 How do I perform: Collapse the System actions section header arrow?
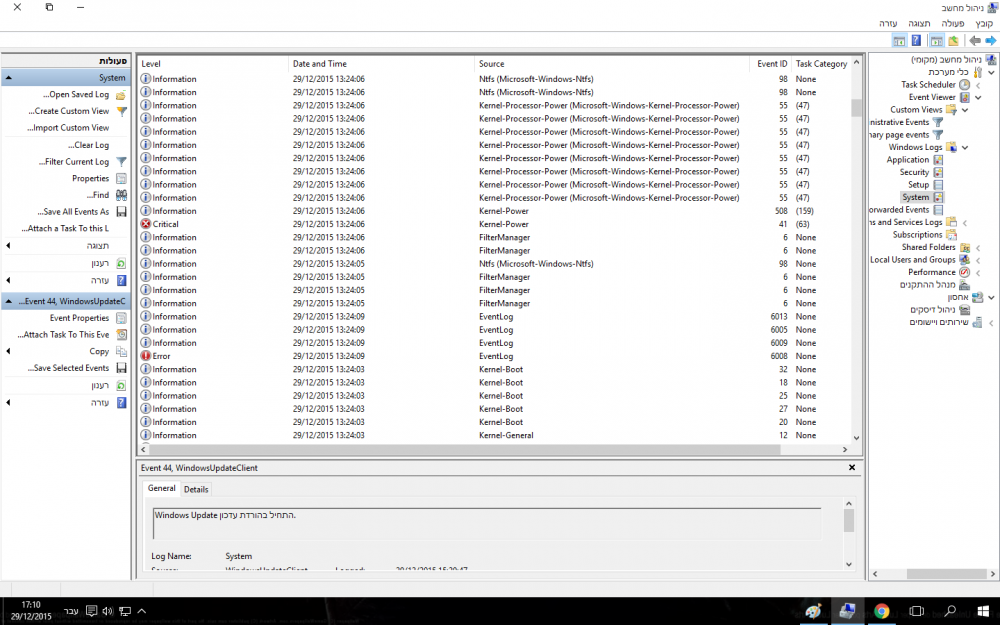click(x=8, y=78)
